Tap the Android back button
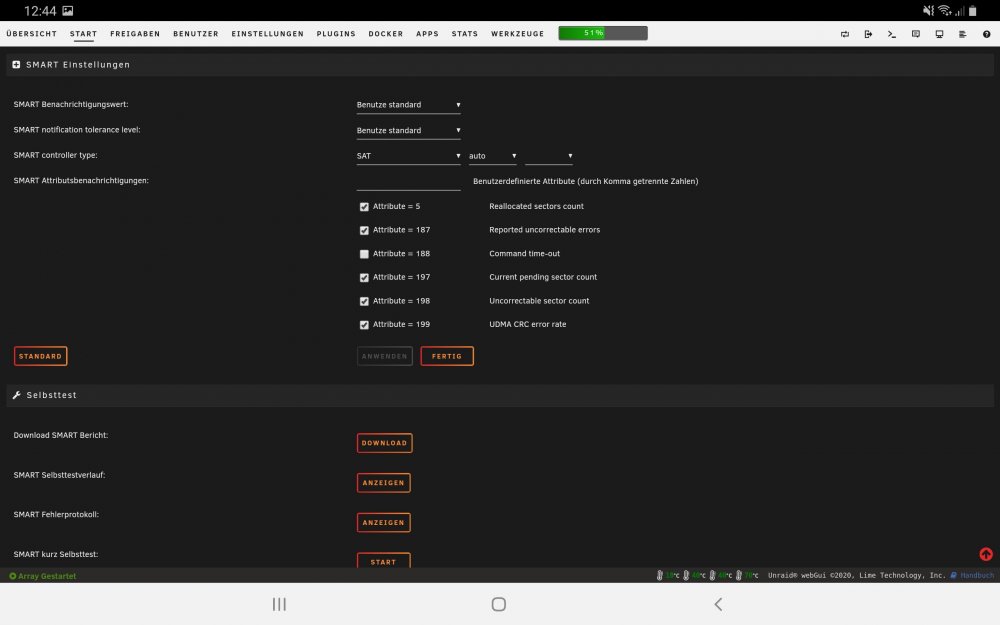This screenshot has height=625, width=1000. [718, 604]
